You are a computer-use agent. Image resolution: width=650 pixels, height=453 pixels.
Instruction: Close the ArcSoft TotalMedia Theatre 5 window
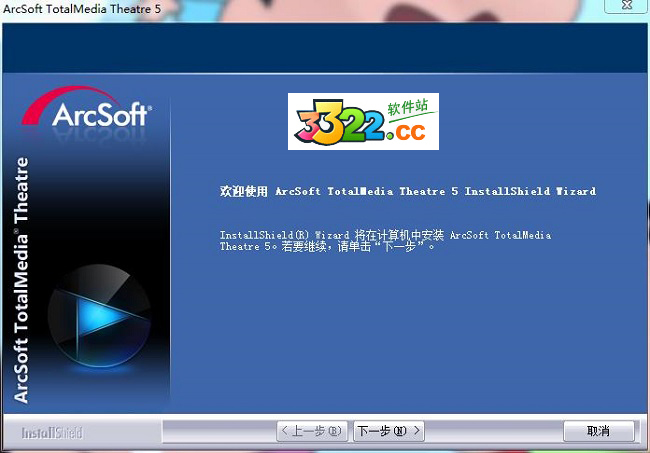(x=626, y=5)
